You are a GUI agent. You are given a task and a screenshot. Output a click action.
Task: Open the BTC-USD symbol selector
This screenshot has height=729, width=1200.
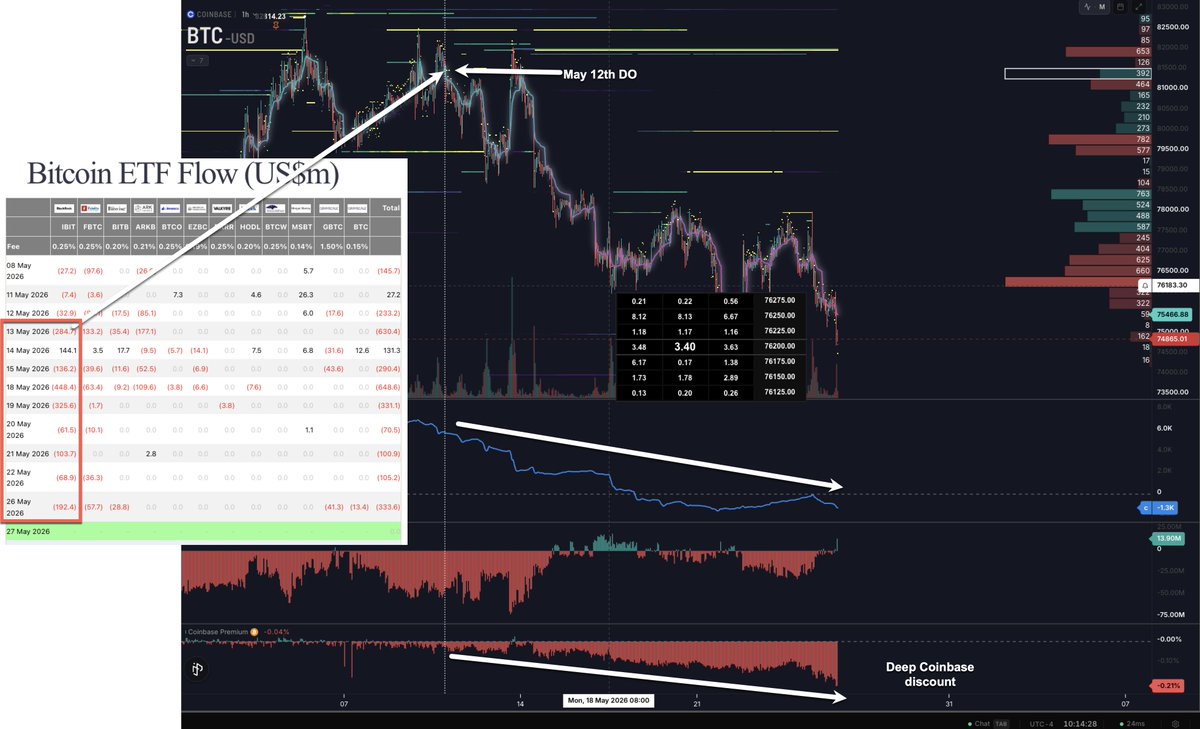pyautogui.click(x=221, y=37)
